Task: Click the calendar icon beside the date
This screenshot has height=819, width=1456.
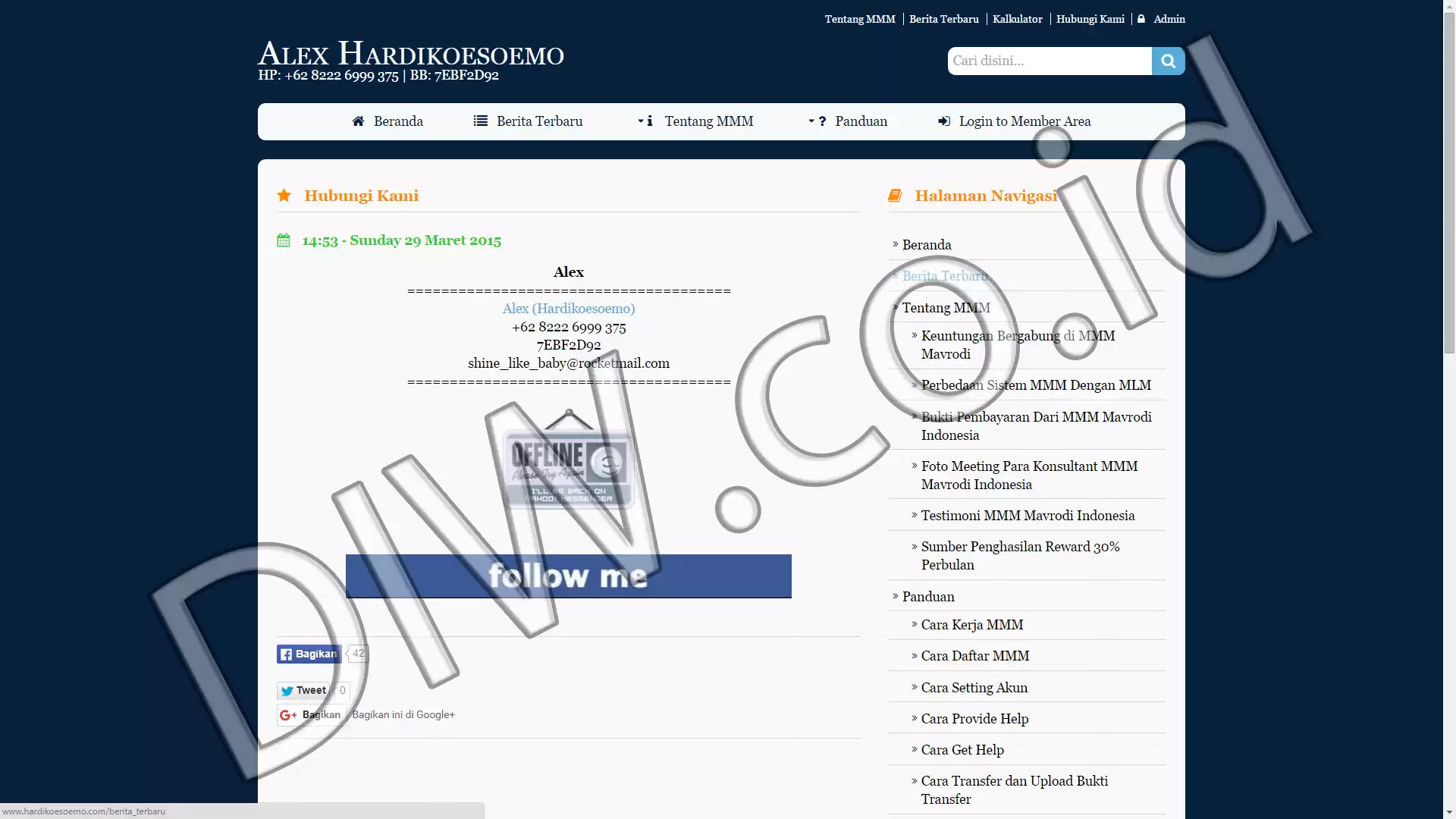Action: [284, 240]
